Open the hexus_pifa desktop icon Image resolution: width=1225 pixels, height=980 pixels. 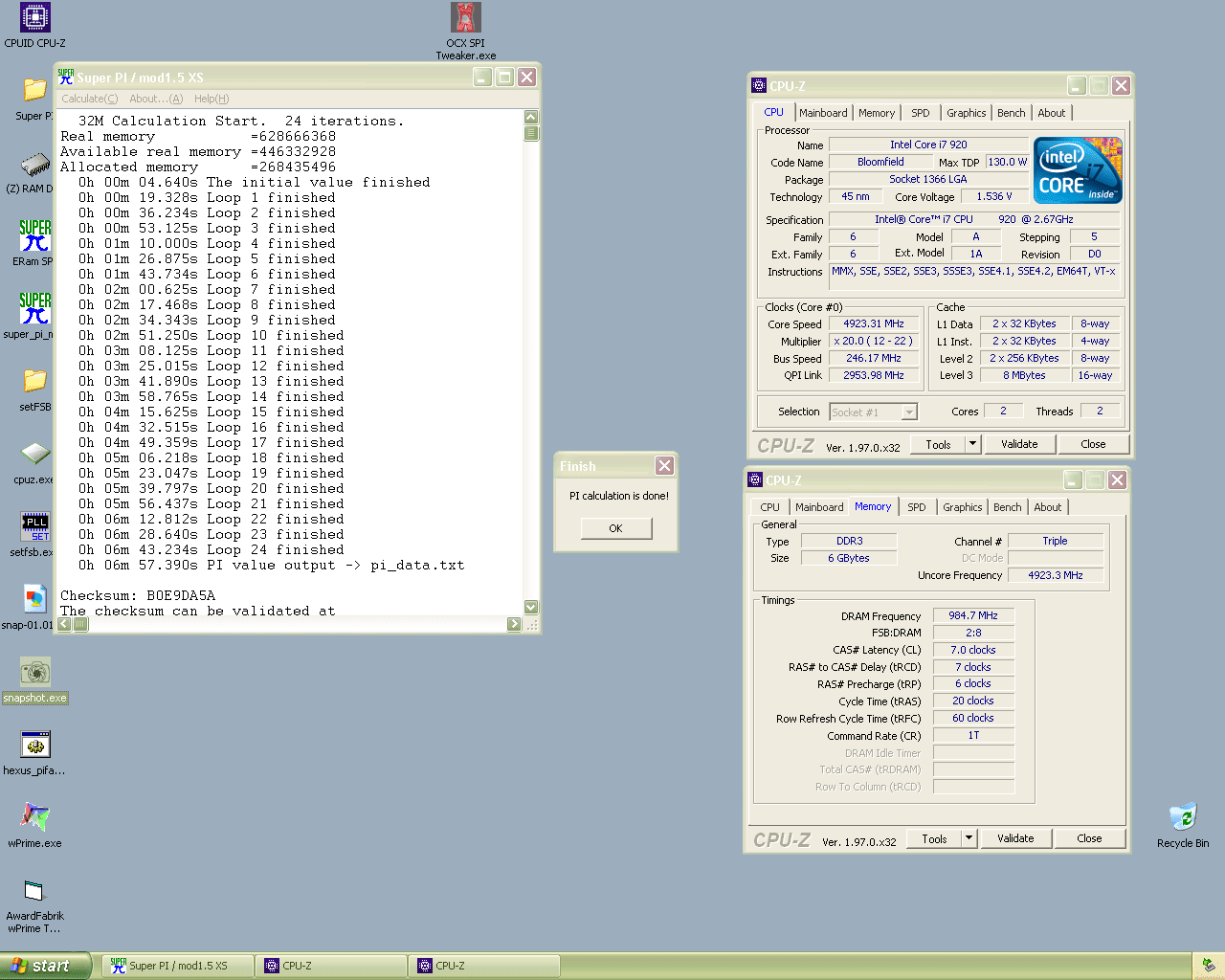tap(34, 745)
